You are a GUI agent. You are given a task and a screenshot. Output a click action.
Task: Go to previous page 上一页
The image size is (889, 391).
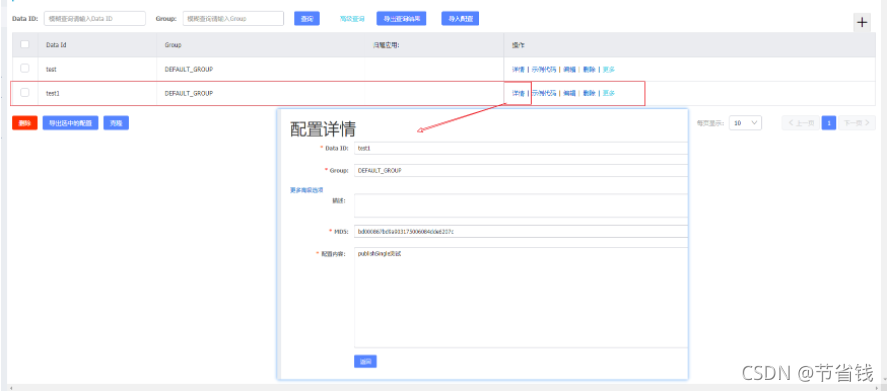(x=801, y=123)
